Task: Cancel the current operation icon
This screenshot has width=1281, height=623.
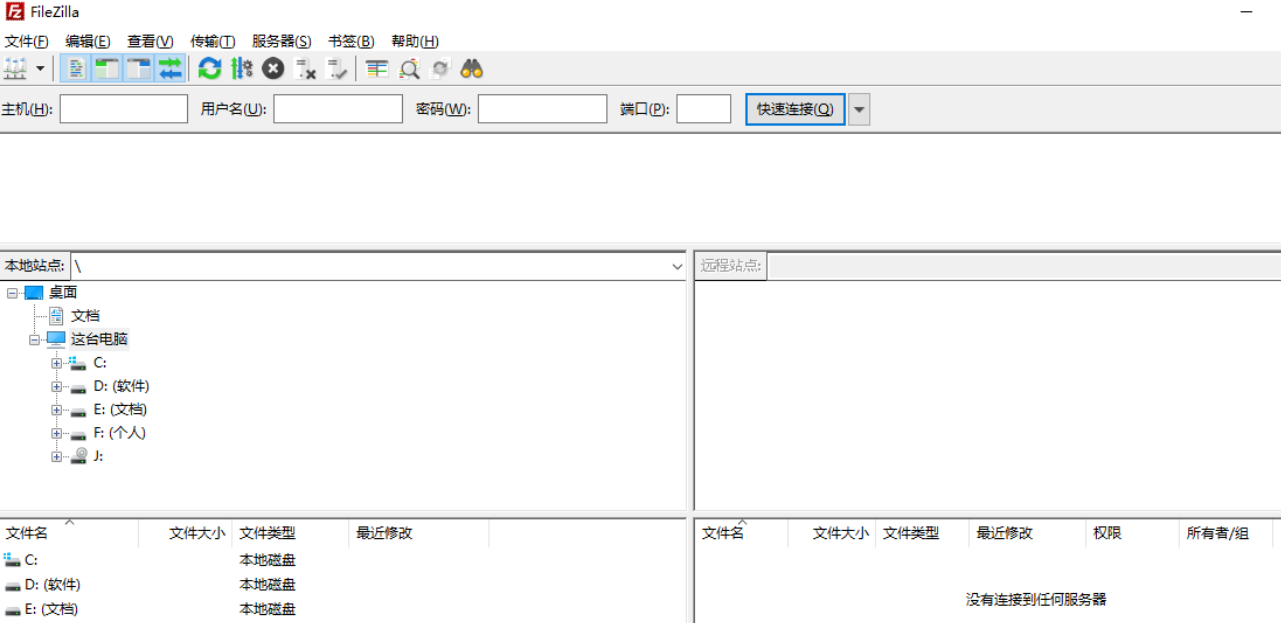Action: pyautogui.click(x=273, y=68)
